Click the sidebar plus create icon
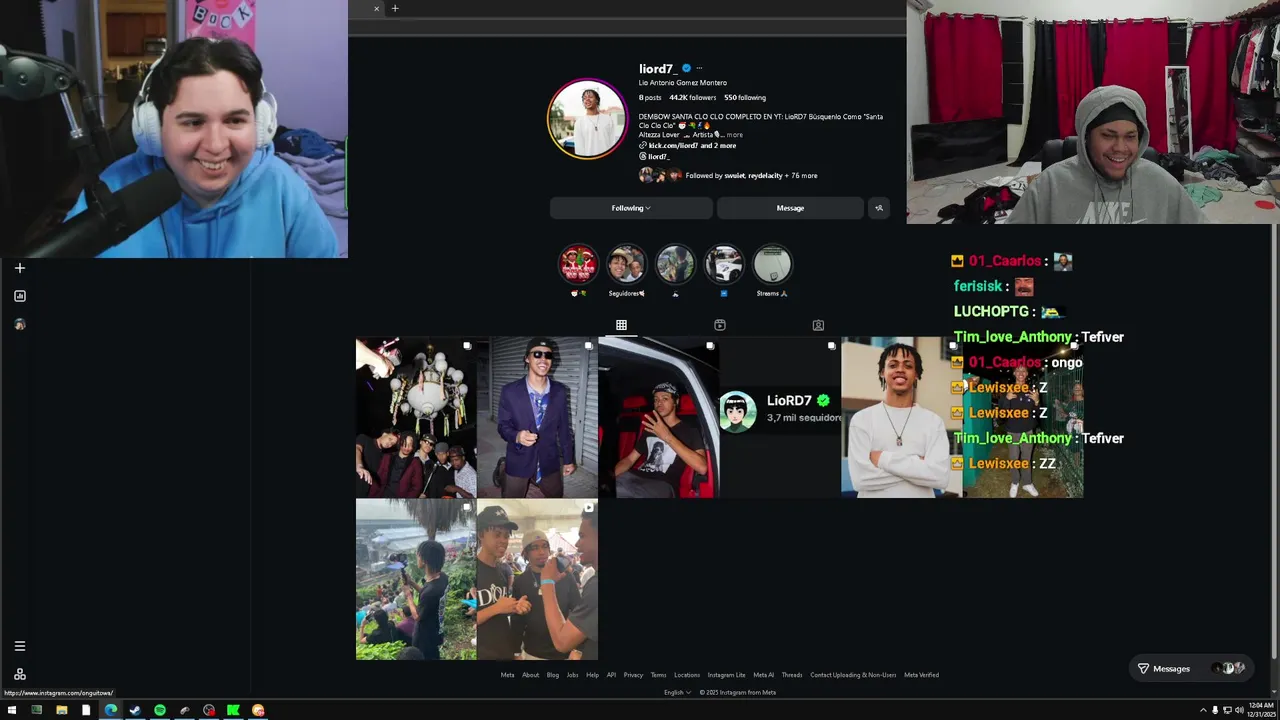1280x720 pixels. coord(20,268)
